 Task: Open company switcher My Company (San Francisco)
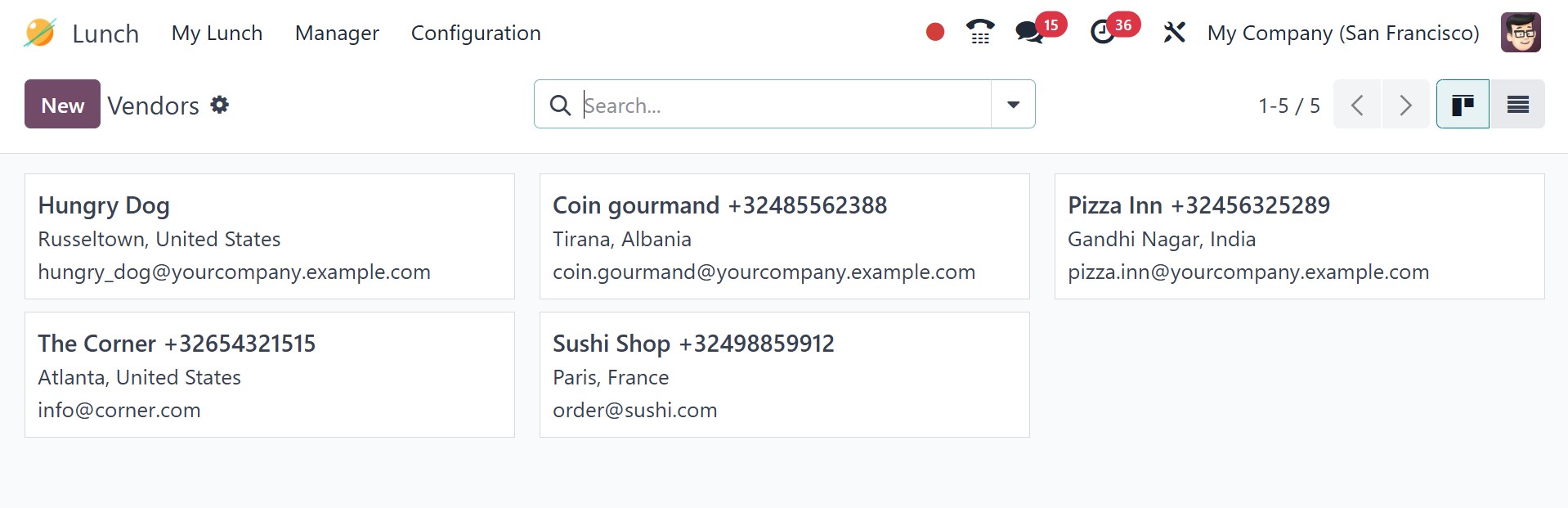(1343, 33)
